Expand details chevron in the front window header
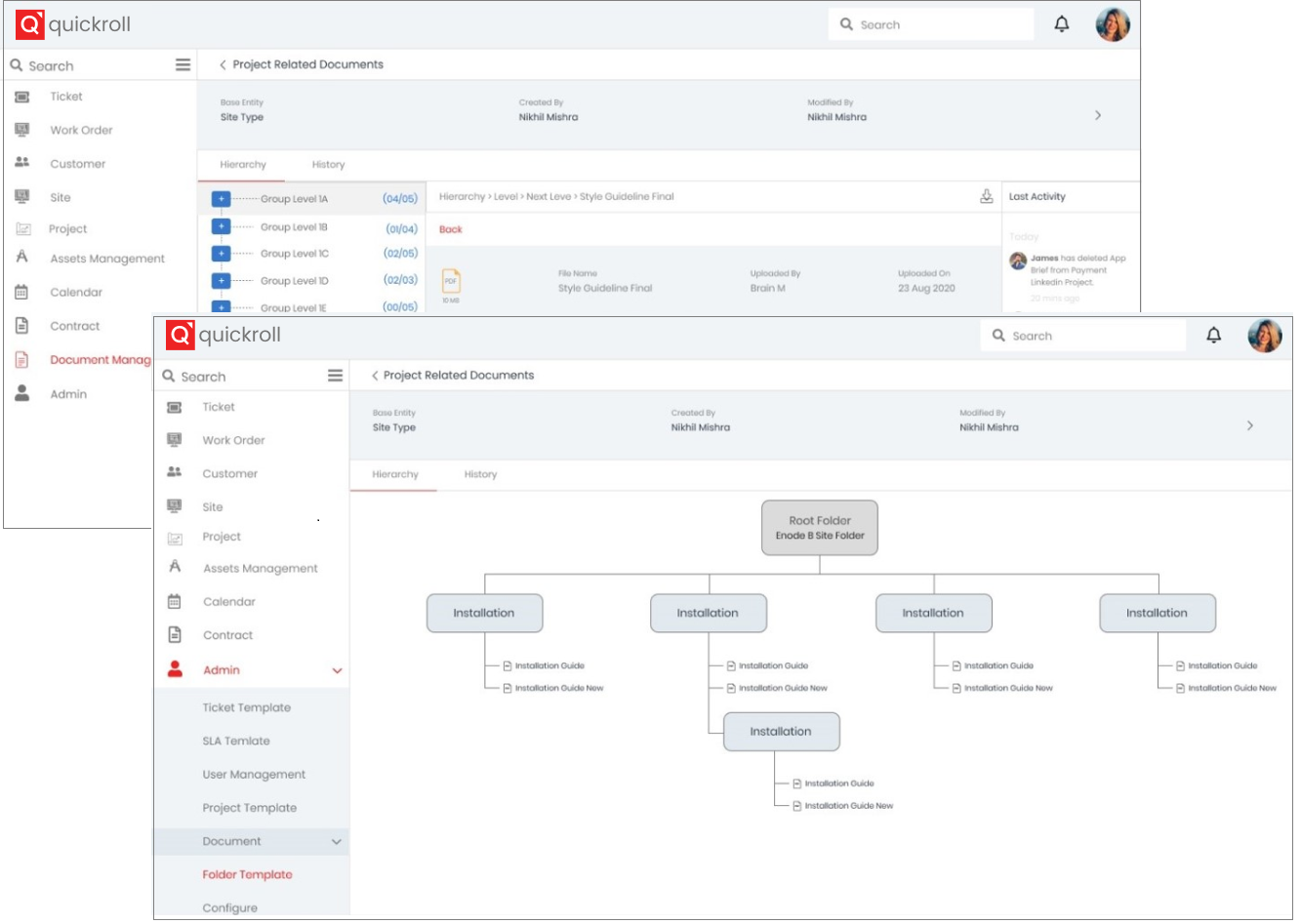This screenshot has width=1301, height=924. tap(1249, 425)
